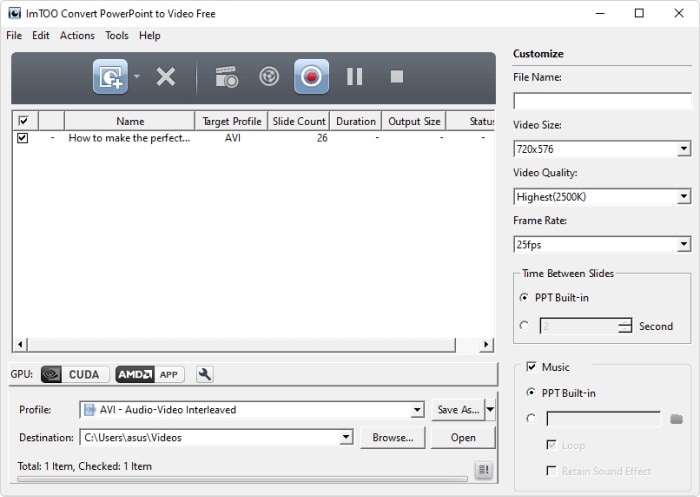The width and height of the screenshot is (700, 497).
Task: Open the Actions menu
Action: [x=77, y=36]
